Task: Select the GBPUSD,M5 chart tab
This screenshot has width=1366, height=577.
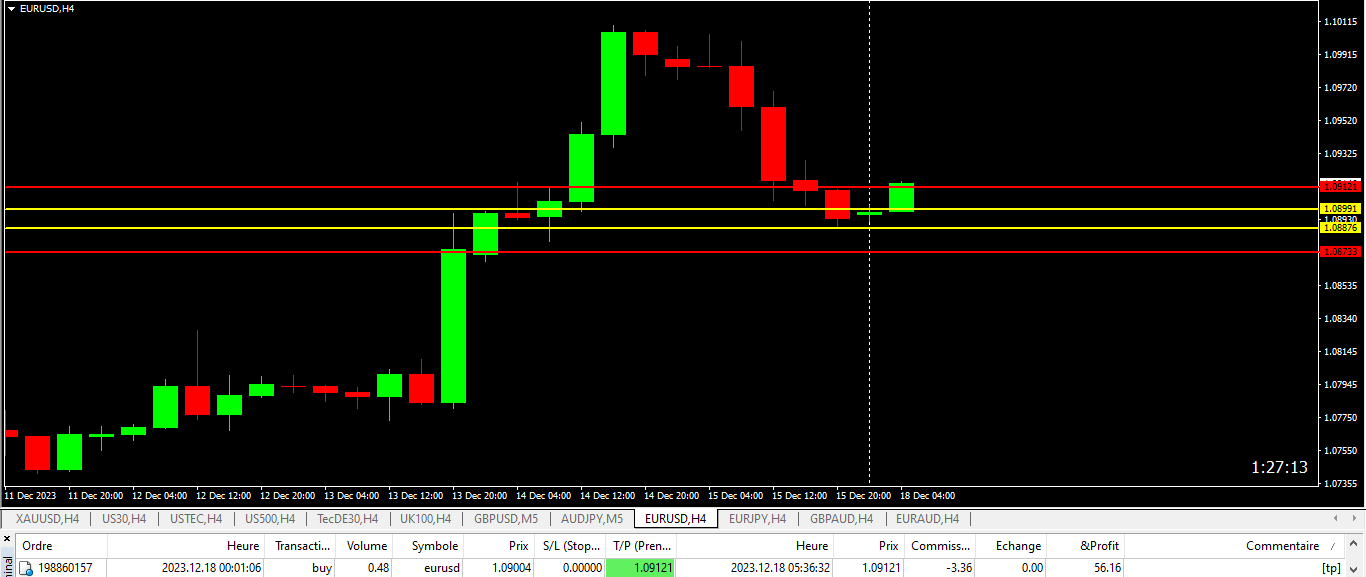Action: coord(506,519)
